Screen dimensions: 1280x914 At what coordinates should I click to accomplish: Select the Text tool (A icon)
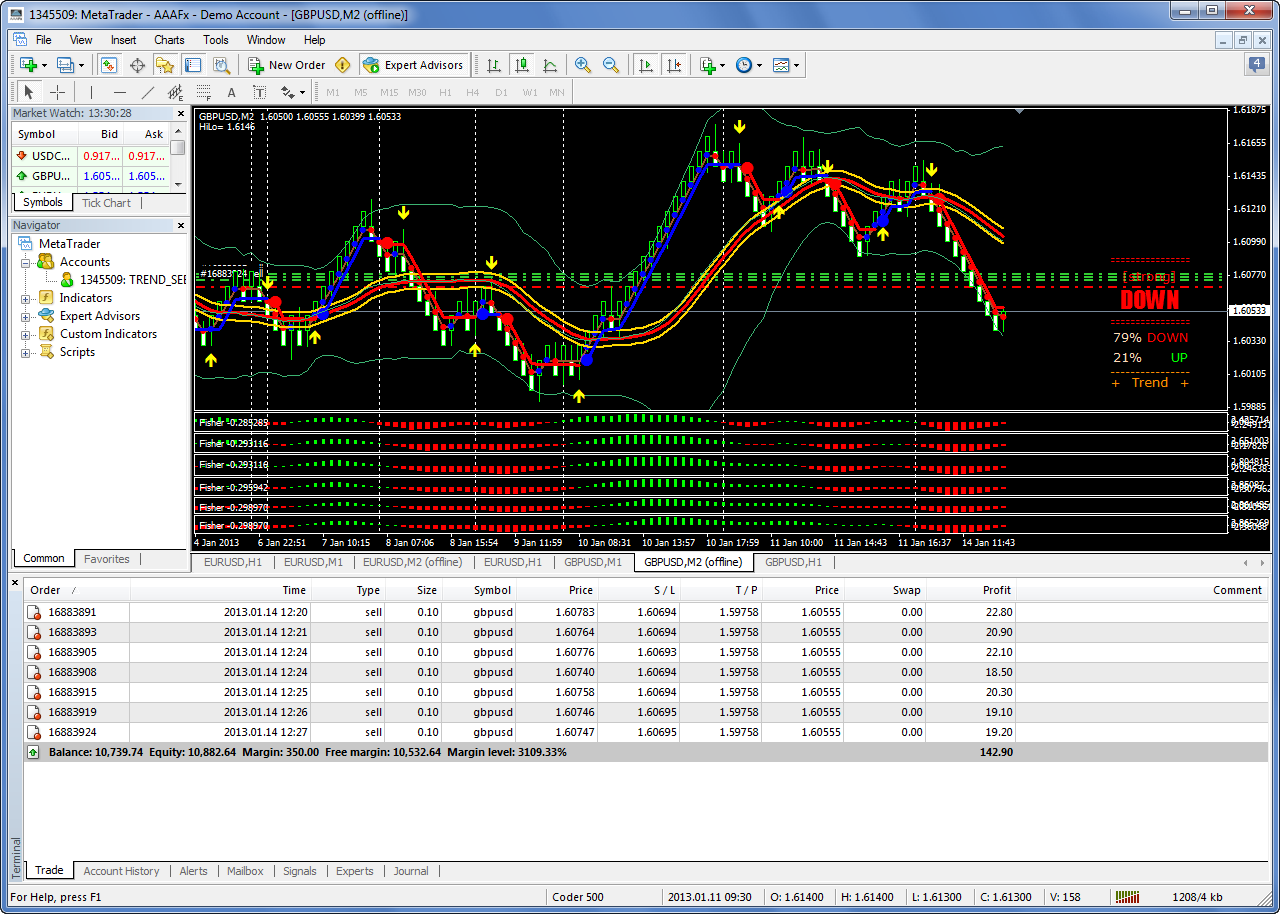pos(232,92)
